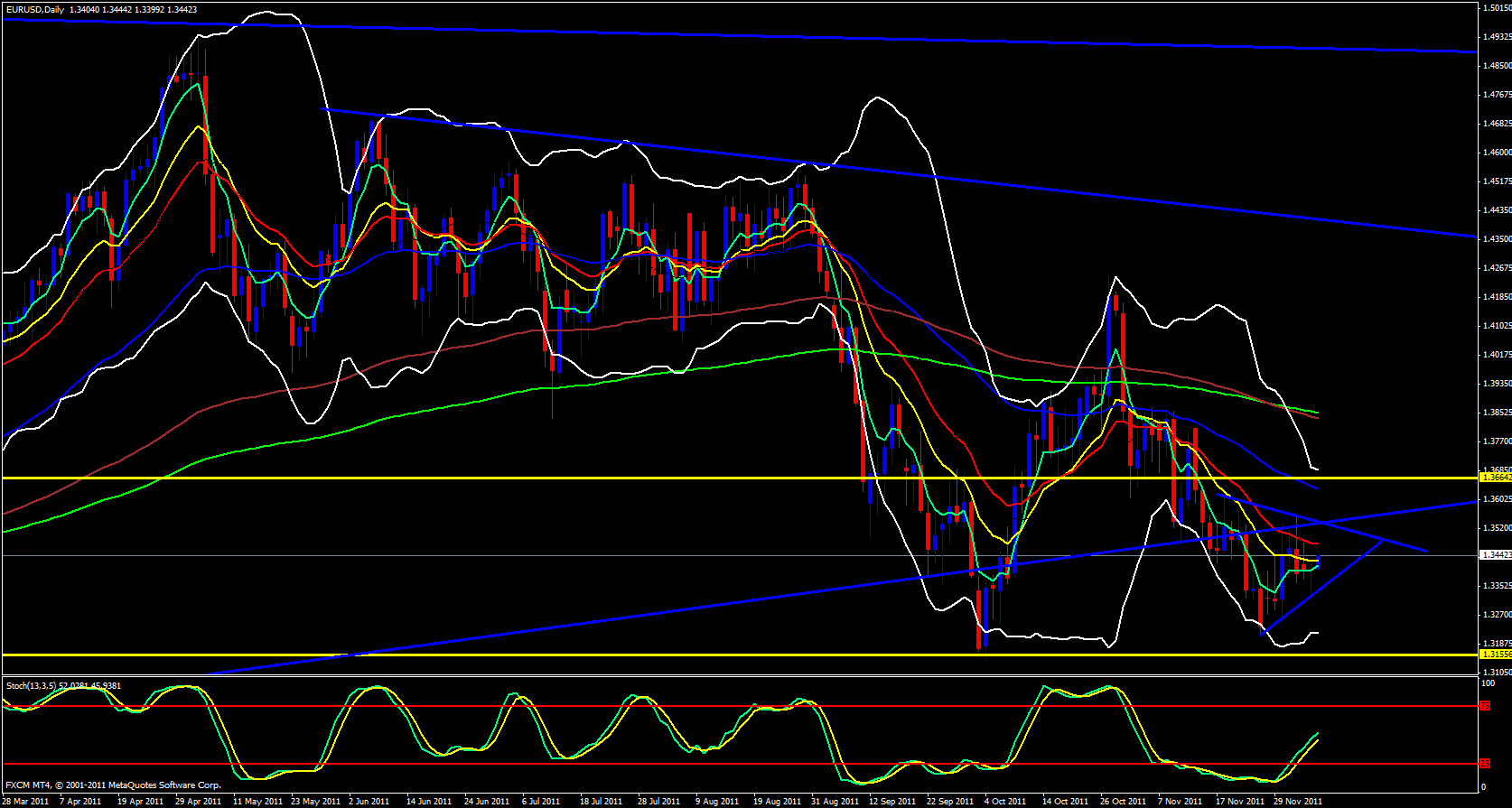The image size is (1512, 808).
Task: Click the 1.46000 price scale label
Action: pyautogui.click(x=1497, y=153)
